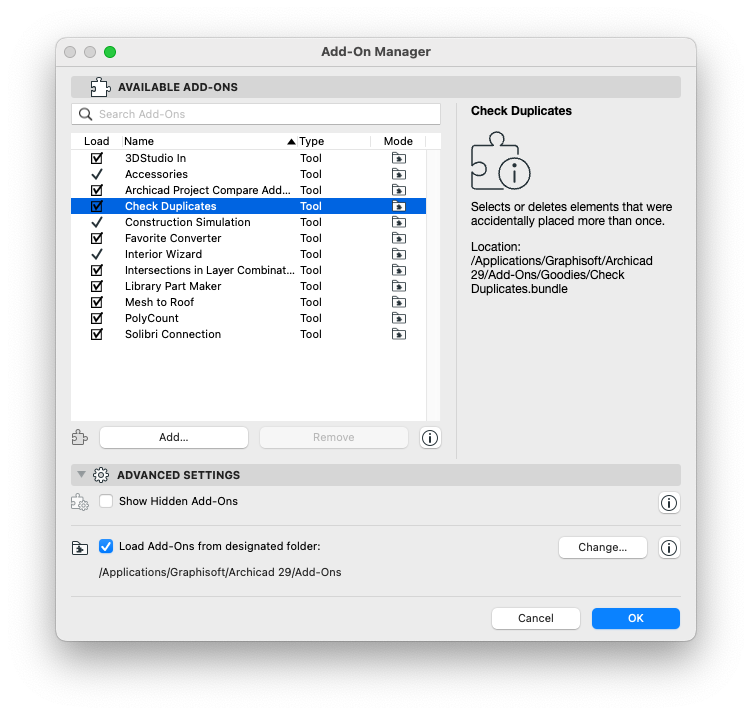752x715 pixels.
Task: Select the 3DStudio In row
Action: coord(248,158)
